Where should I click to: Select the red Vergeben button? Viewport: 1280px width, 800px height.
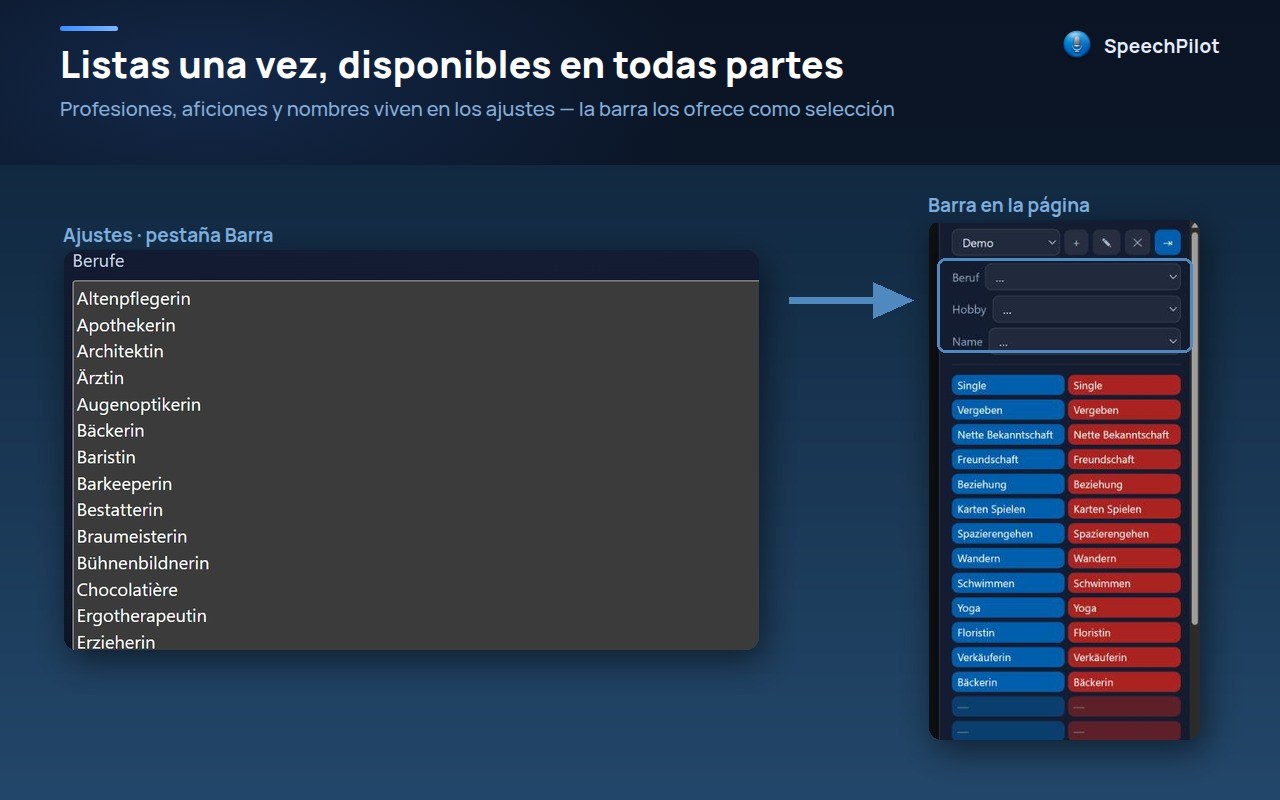pyautogui.click(x=1124, y=410)
